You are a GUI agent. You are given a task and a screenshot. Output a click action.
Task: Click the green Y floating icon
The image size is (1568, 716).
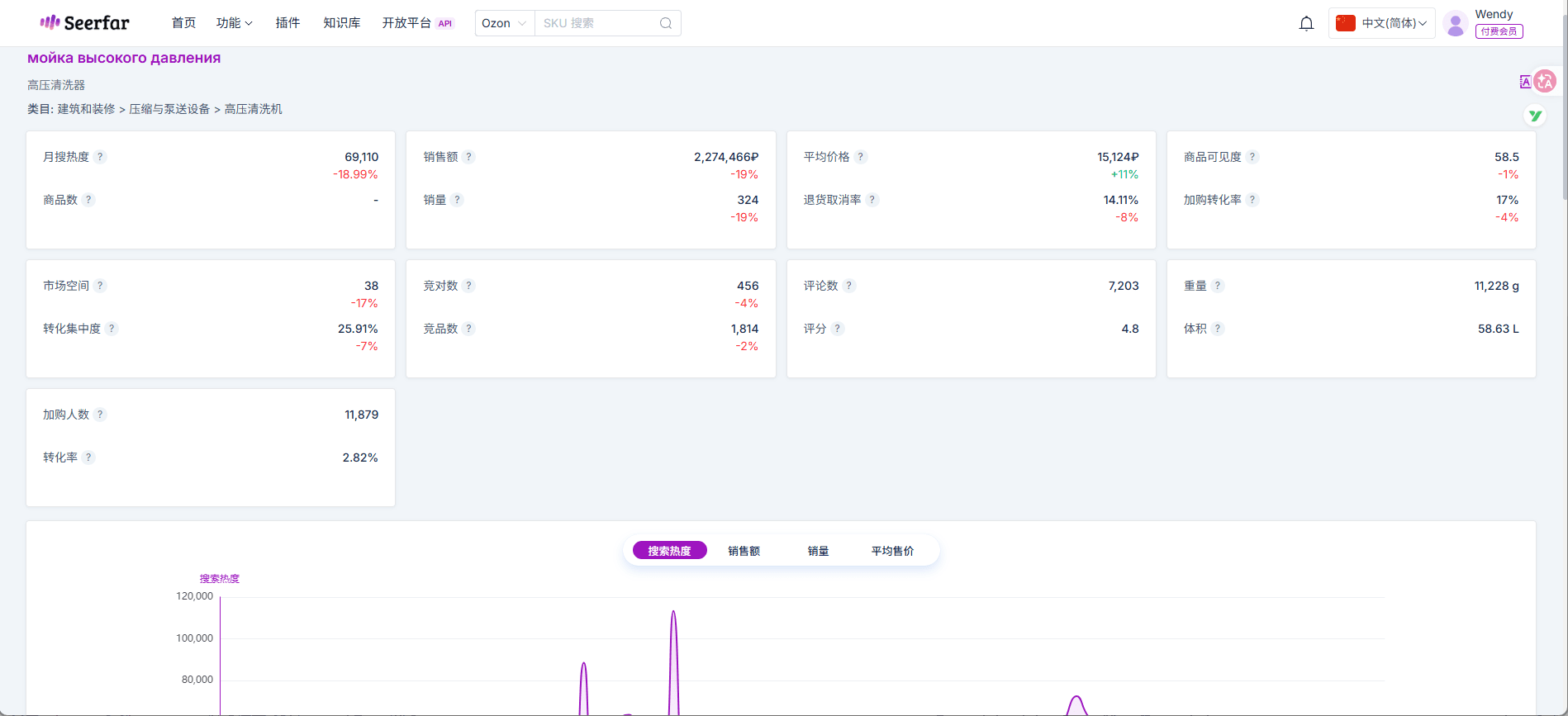1535,116
